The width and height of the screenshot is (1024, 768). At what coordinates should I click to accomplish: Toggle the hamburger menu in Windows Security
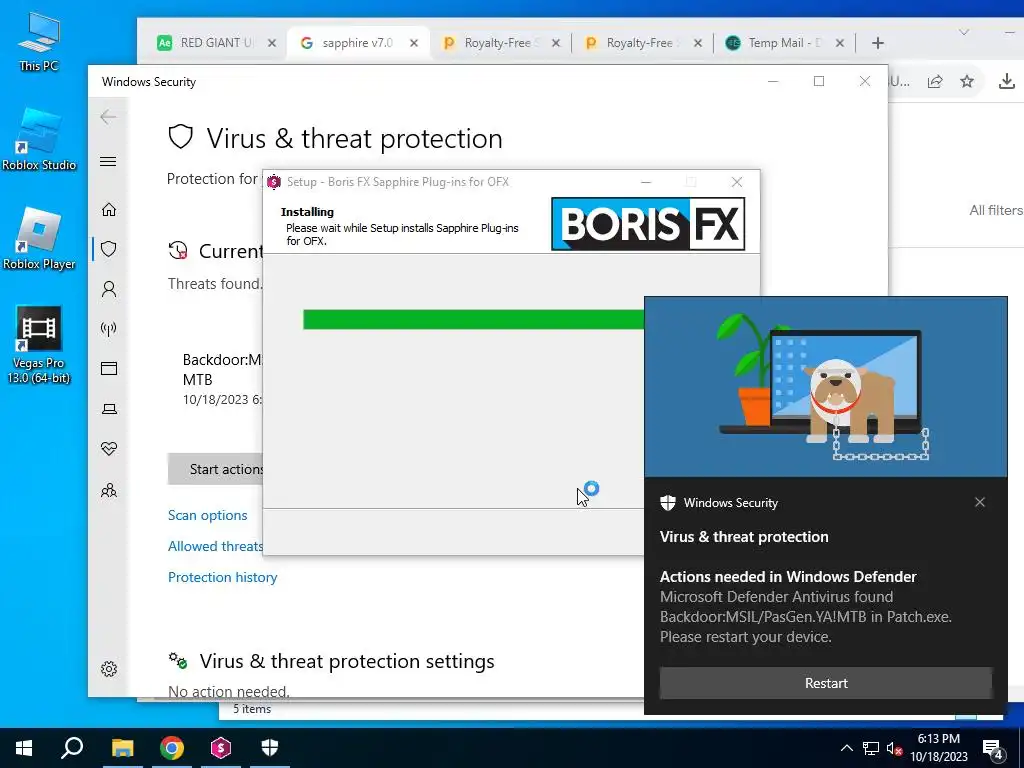point(108,161)
